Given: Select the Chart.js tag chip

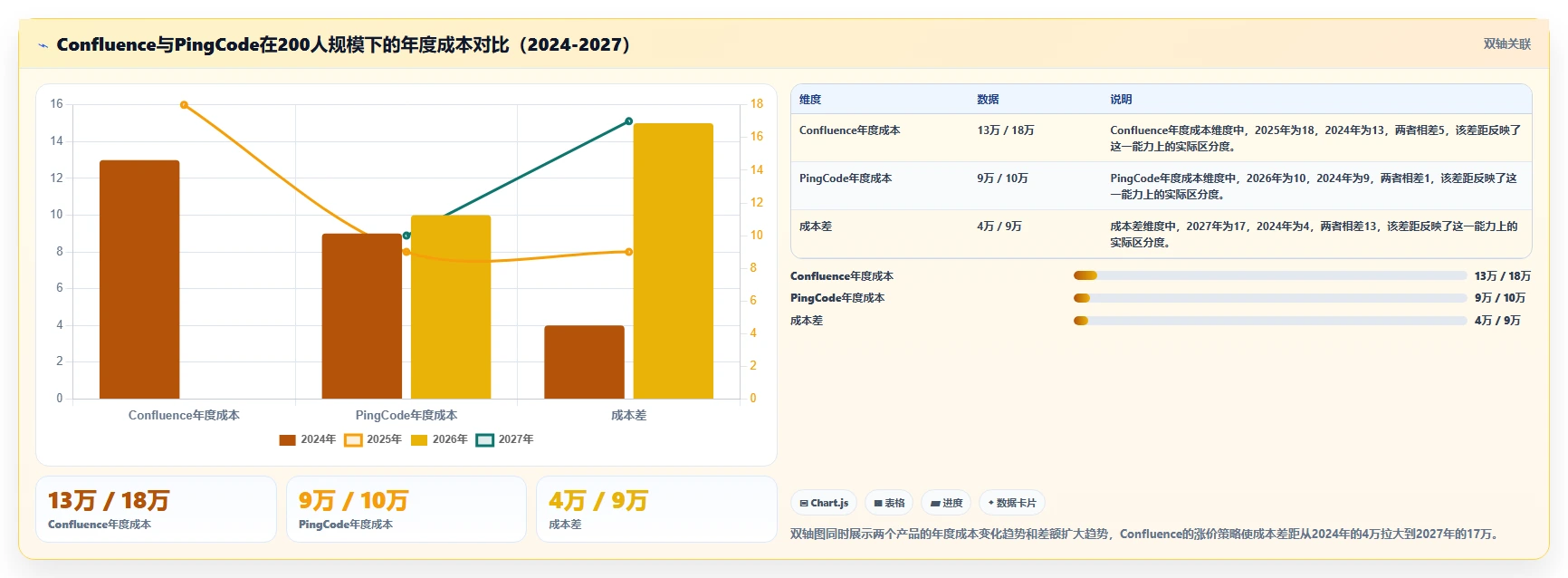Looking at the screenshot, I should [x=824, y=503].
